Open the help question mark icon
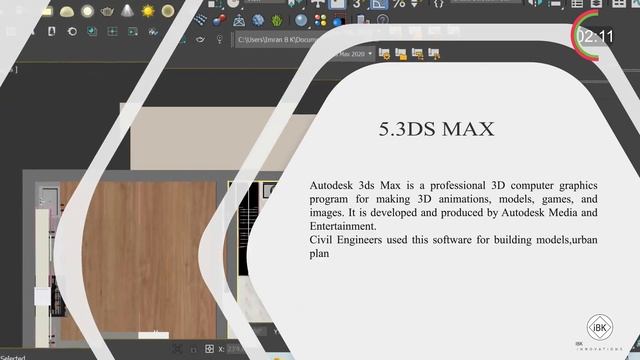The height and width of the screenshot is (360, 640). [382, 20]
